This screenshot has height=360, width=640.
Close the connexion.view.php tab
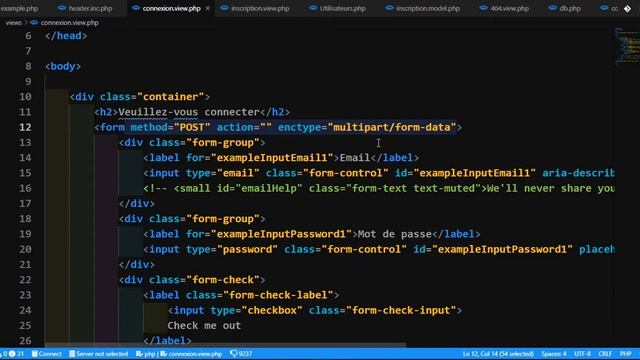[x=207, y=8]
